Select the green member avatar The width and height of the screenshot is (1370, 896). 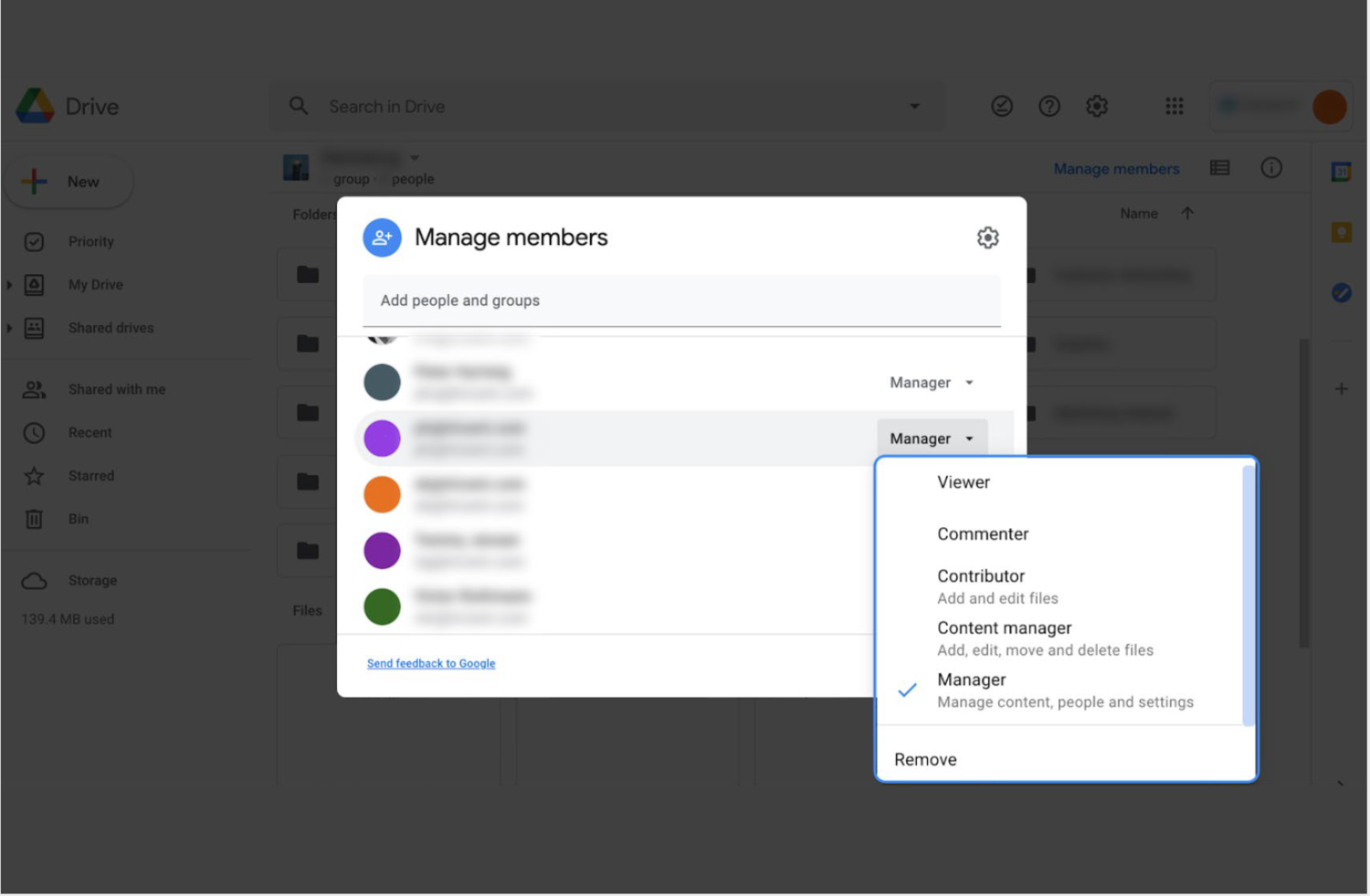[382, 606]
